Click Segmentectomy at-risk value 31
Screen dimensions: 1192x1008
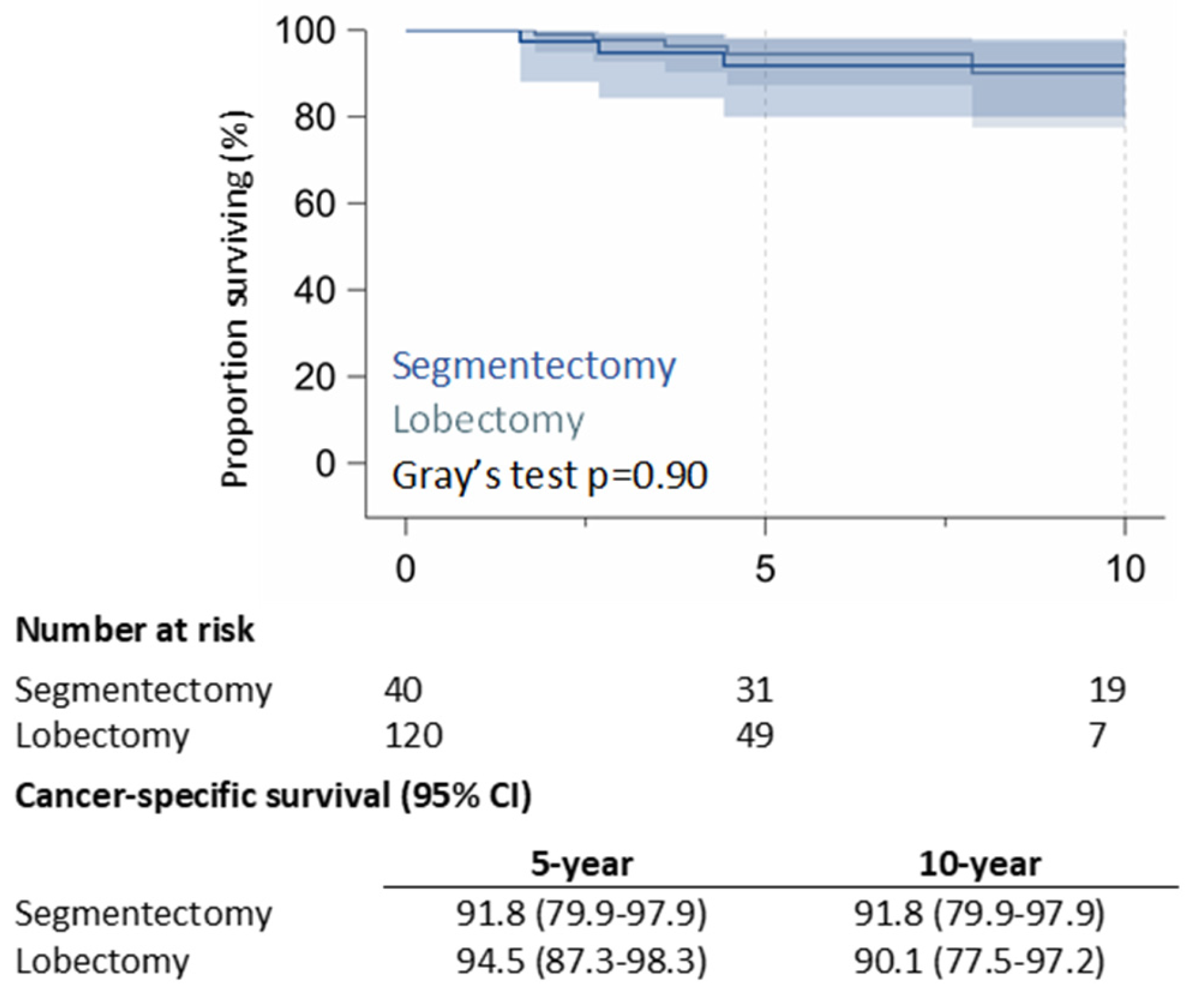coord(755,690)
